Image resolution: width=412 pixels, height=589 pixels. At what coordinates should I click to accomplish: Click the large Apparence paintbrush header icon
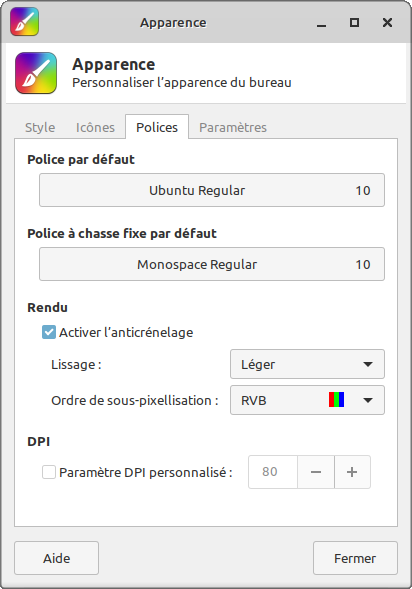tap(36, 73)
